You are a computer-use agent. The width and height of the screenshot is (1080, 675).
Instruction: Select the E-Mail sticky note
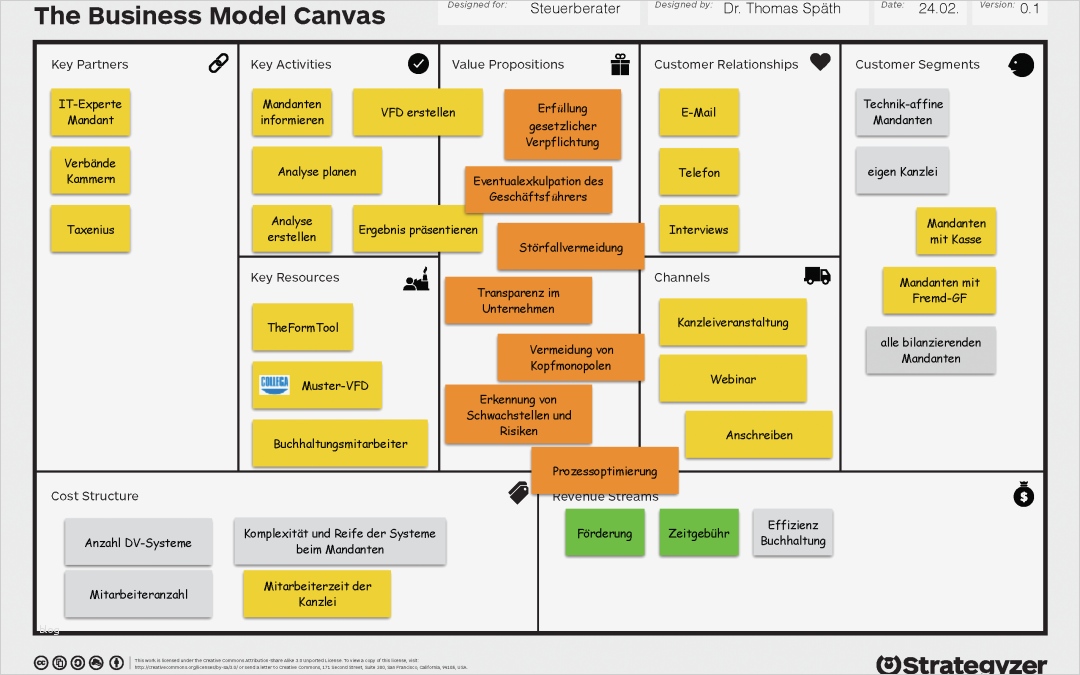pyautogui.click(x=699, y=112)
